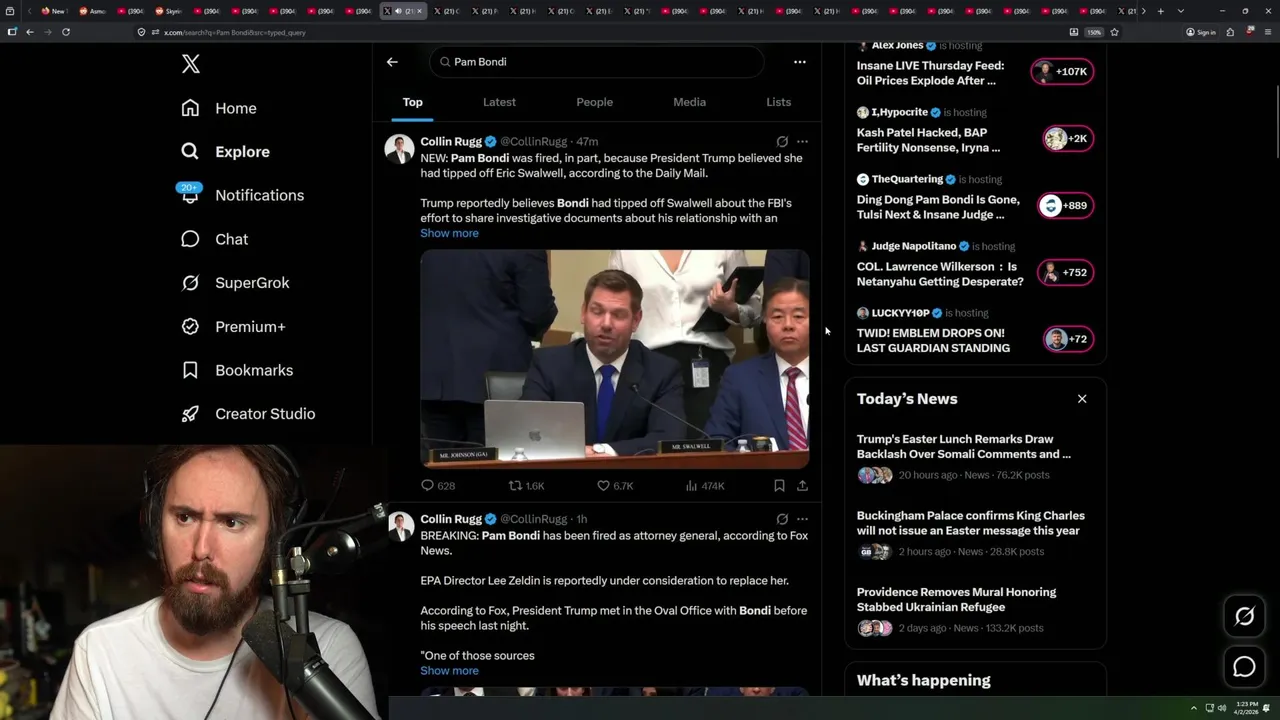
Task: Open Notifications bell icon
Action: tap(190, 195)
